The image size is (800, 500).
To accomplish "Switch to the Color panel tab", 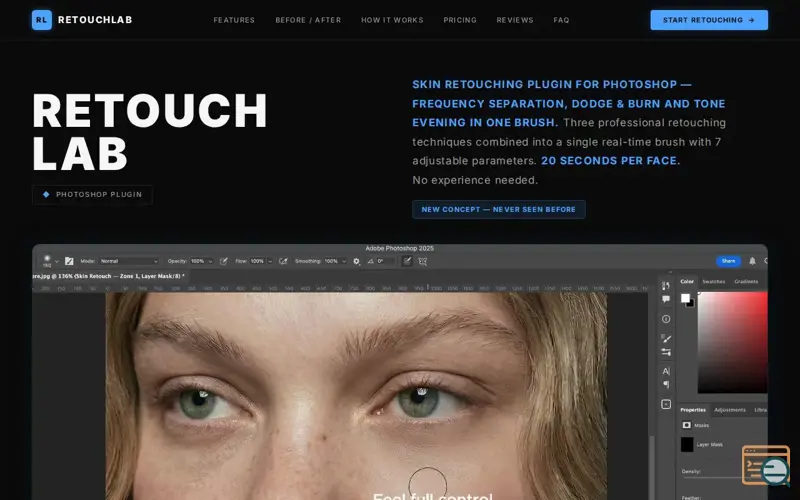I will [687, 282].
